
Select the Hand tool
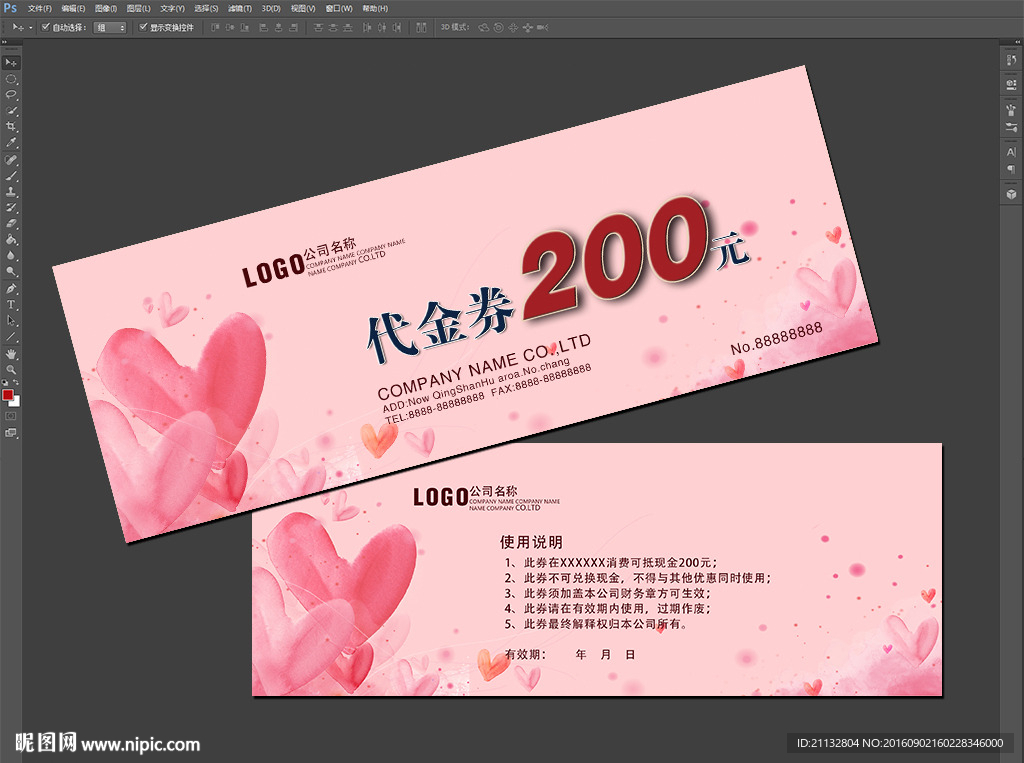[11, 354]
